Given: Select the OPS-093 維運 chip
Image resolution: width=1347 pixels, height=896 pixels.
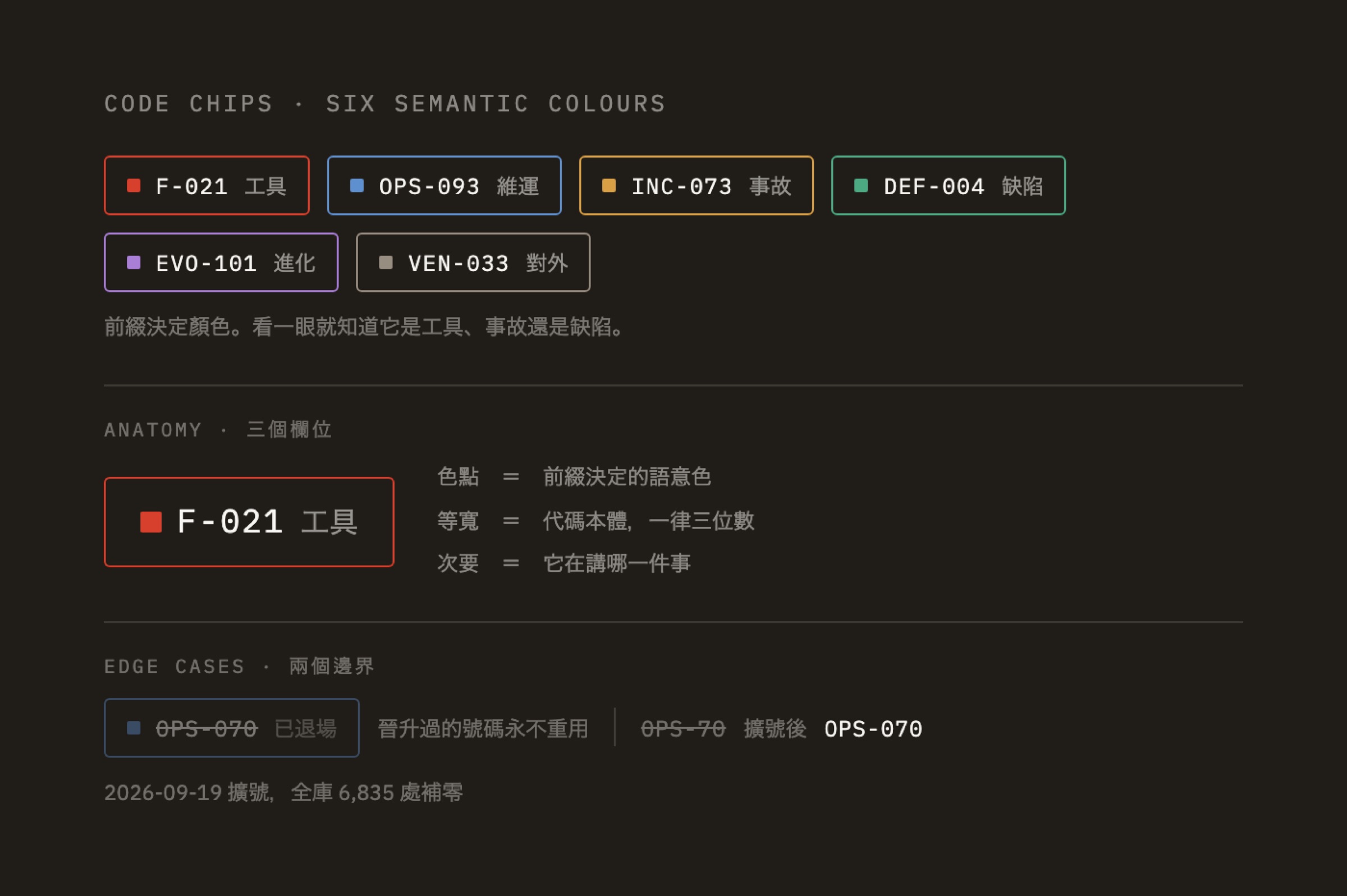Looking at the screenshot, I should tap(444, 186).
